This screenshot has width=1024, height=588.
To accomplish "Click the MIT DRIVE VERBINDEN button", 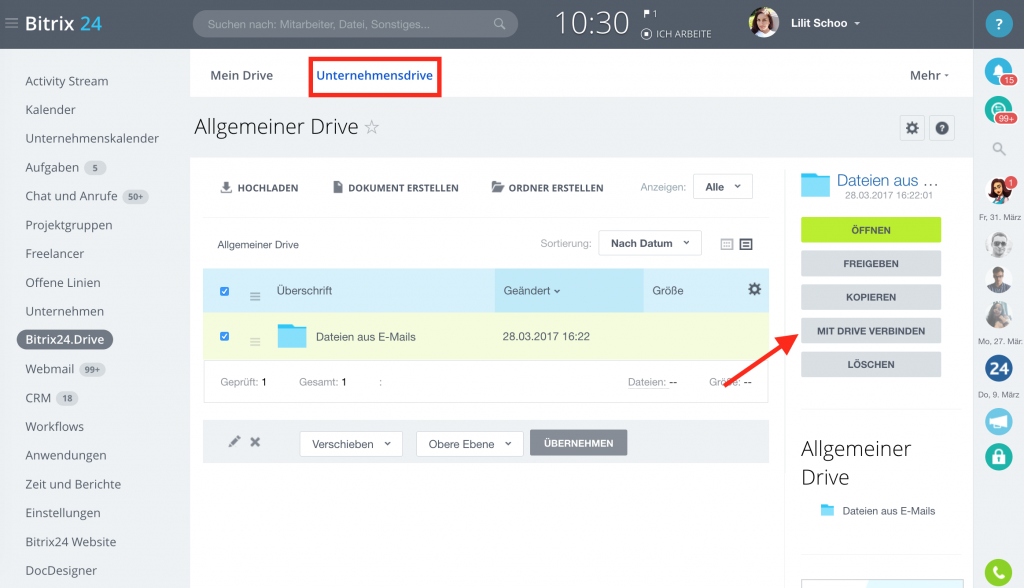I will (871, 331).
